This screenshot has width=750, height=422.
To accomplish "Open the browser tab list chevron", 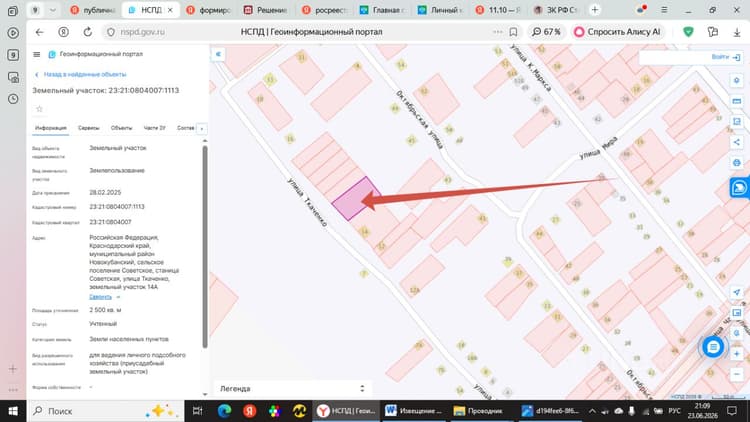I will point(53,10).
